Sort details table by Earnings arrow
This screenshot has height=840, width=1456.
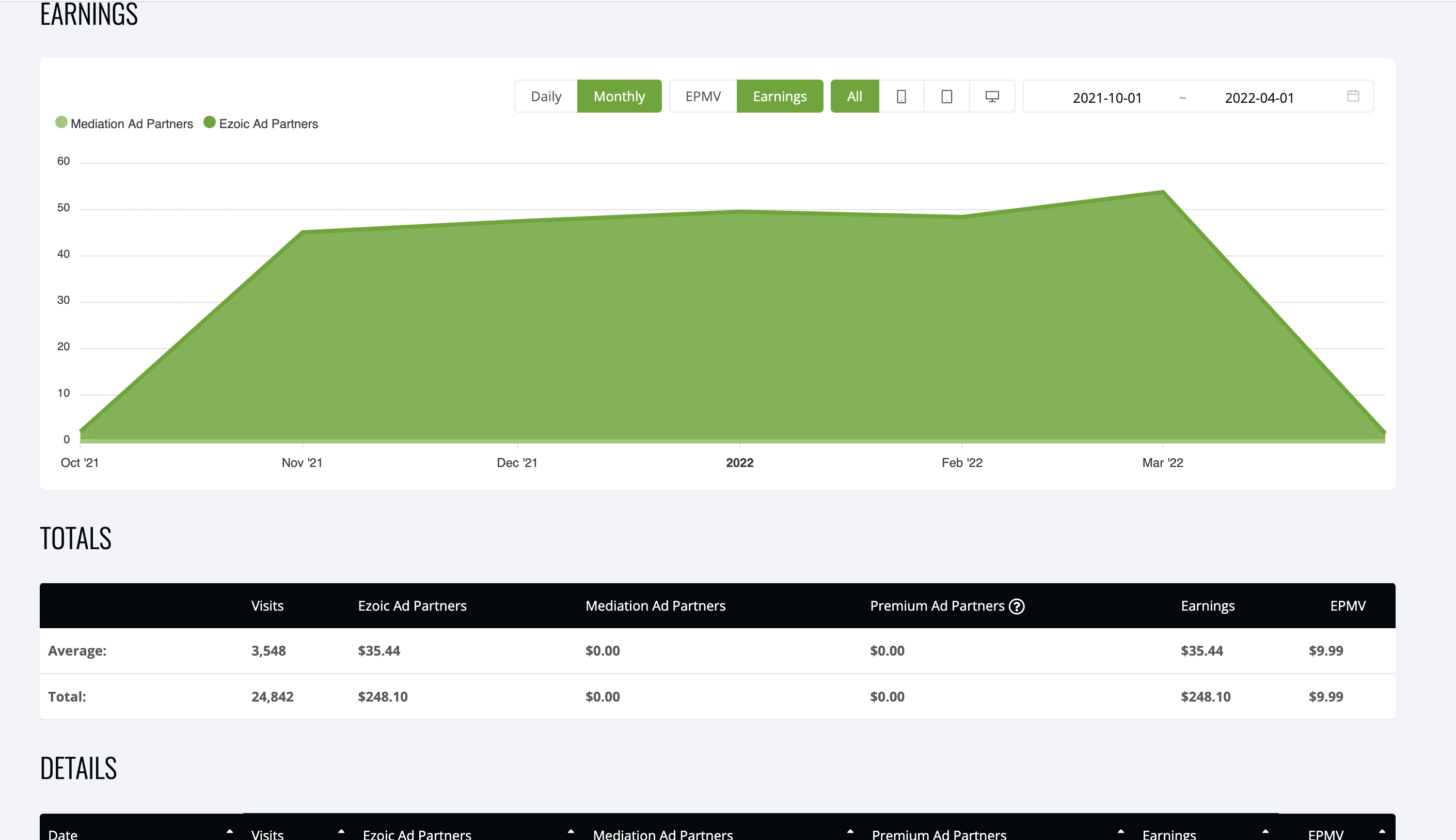(1265, 831)
